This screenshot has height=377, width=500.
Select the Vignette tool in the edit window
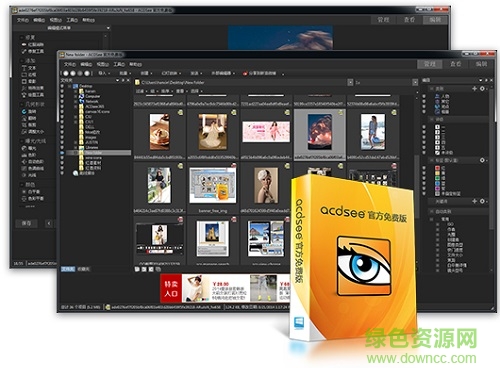(x=29, y=81)
